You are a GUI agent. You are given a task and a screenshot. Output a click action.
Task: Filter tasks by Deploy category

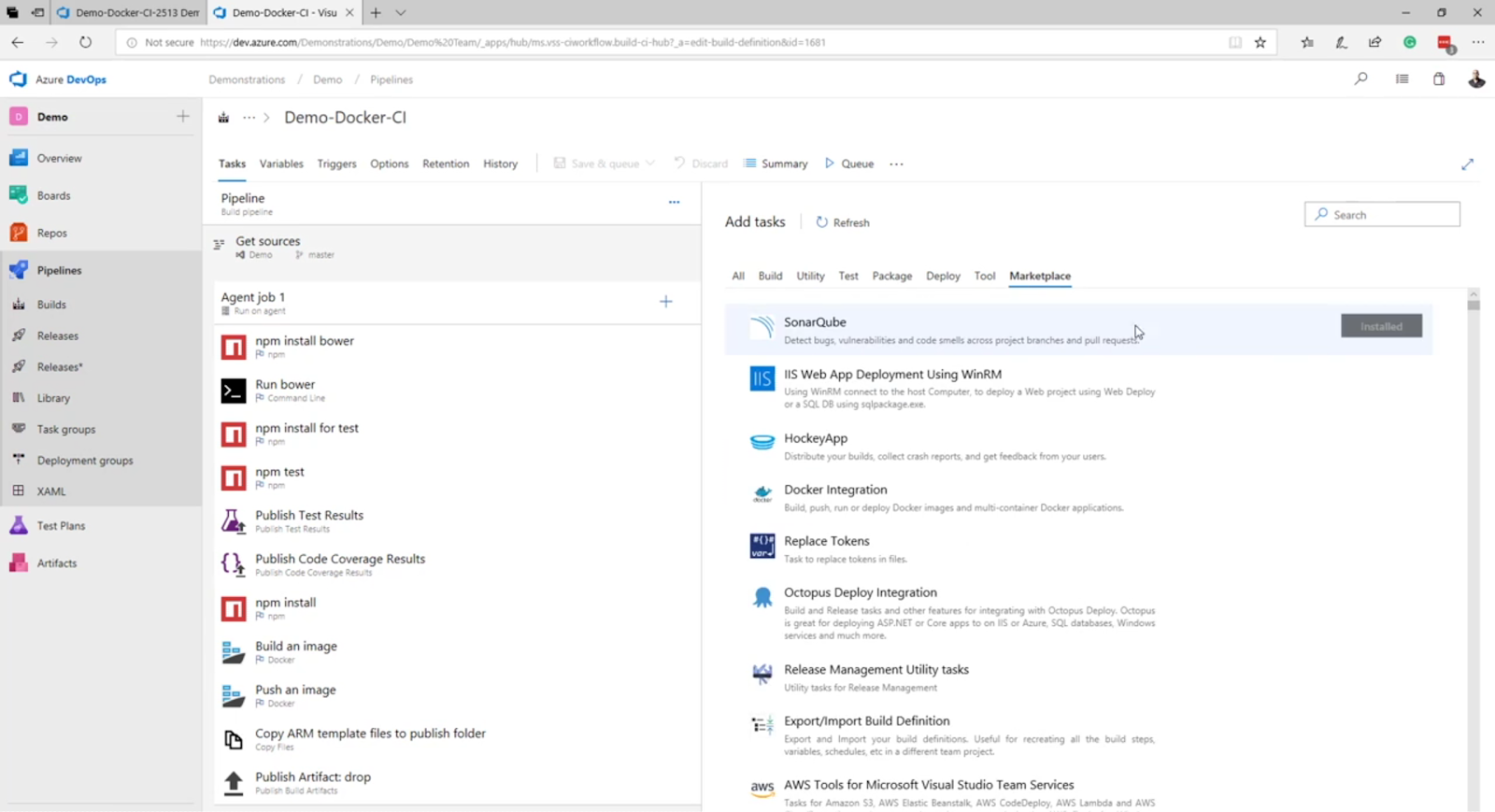point(943,276)
